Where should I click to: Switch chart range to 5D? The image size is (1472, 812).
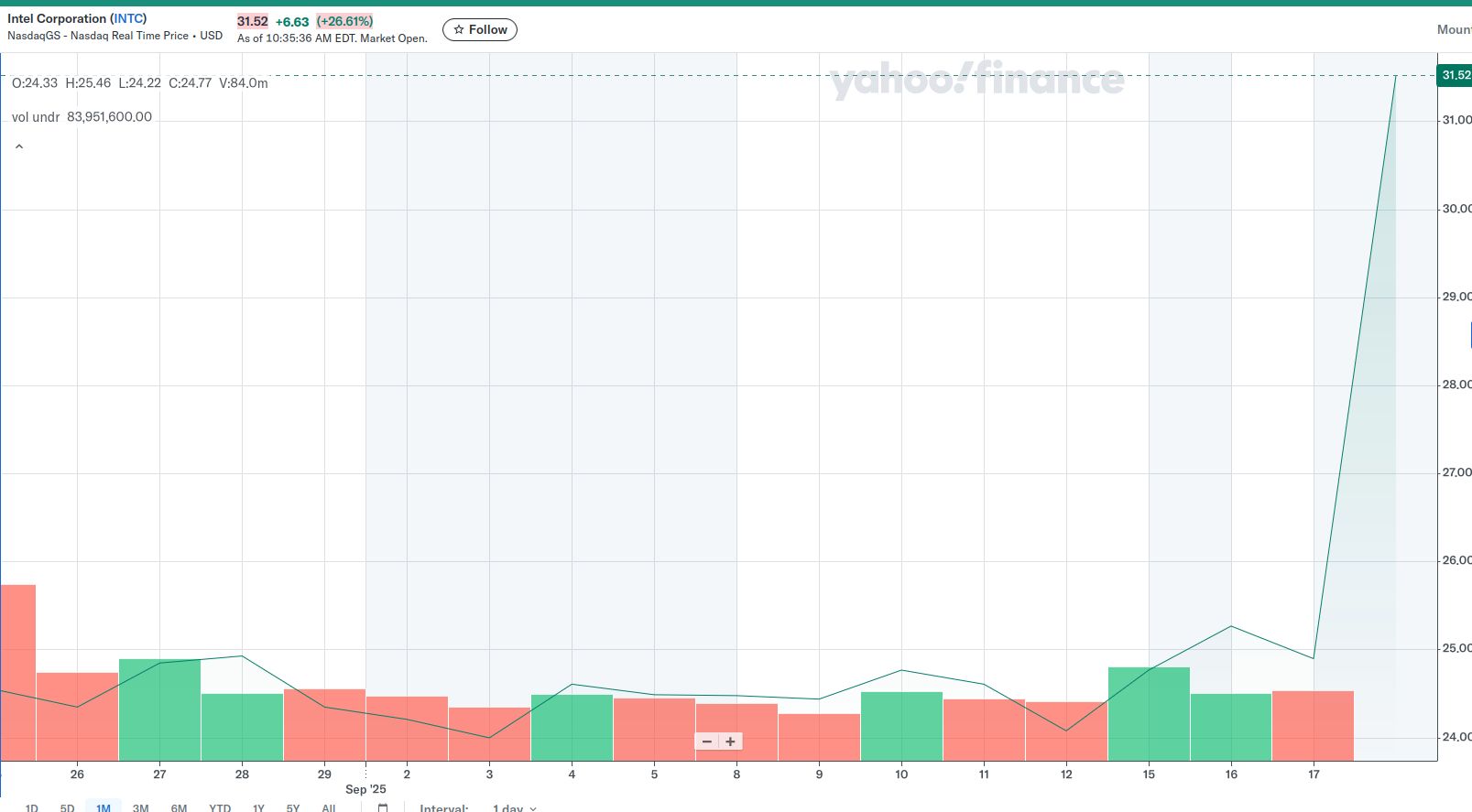point(67,808)
